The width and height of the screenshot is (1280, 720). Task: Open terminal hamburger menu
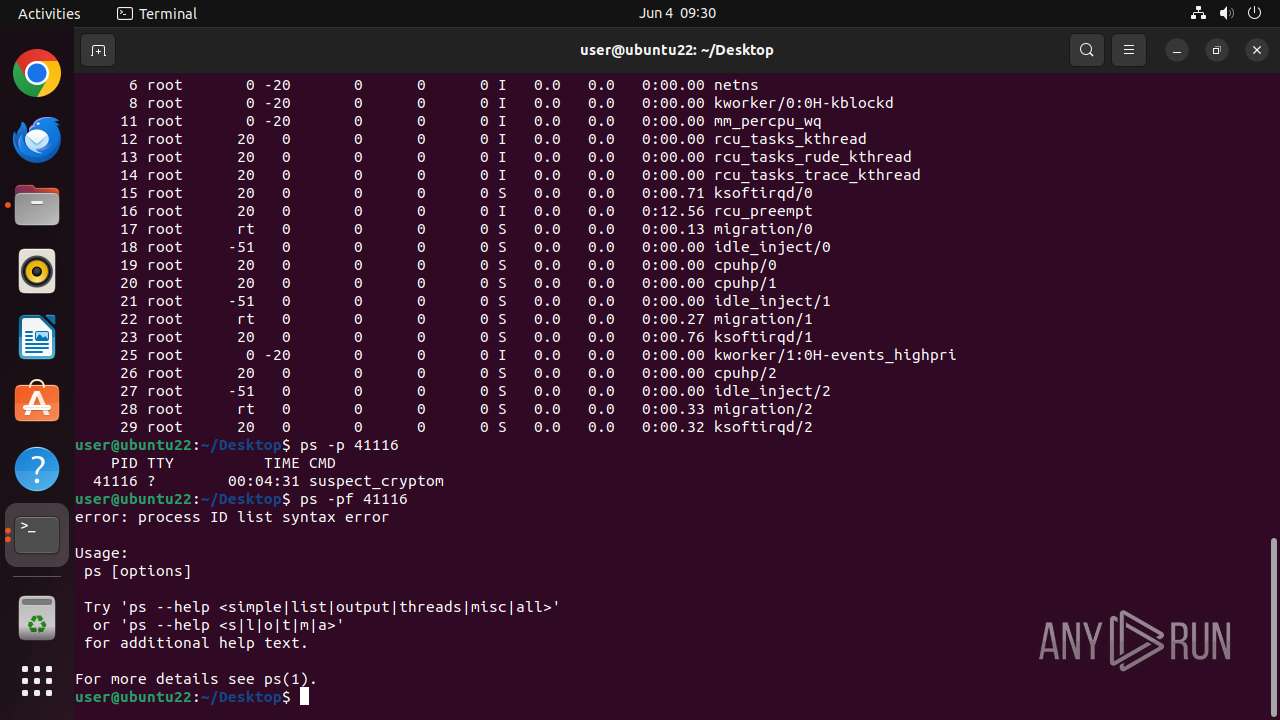pyautogui.click(x=1129, y=50)
